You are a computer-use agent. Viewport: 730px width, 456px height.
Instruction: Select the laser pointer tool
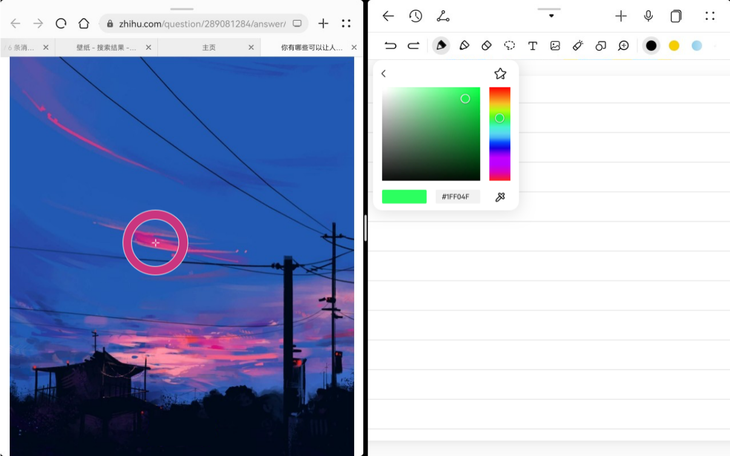point(578,45)
